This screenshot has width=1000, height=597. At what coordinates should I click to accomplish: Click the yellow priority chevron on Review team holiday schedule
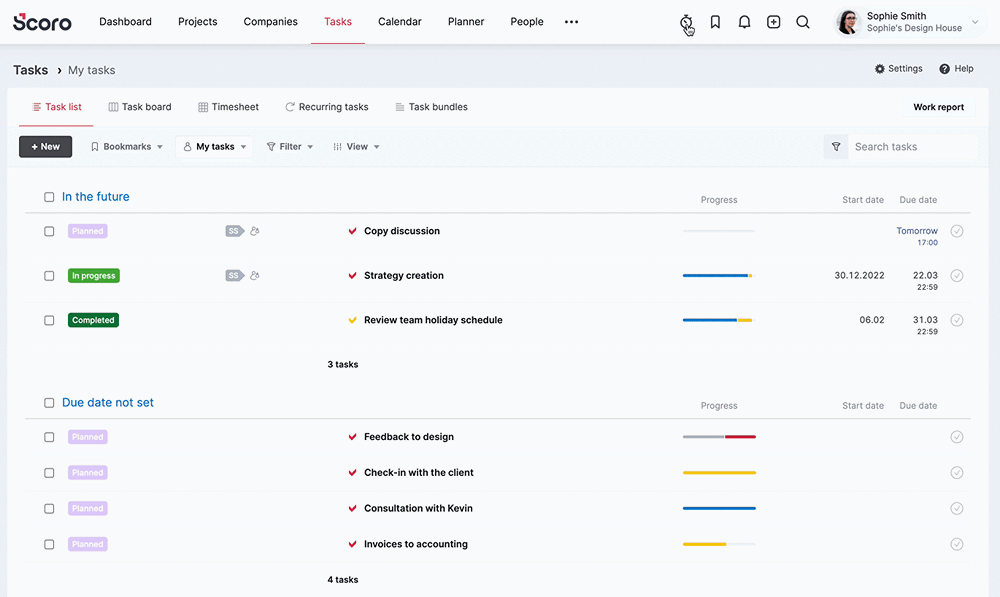coord(352,320)
